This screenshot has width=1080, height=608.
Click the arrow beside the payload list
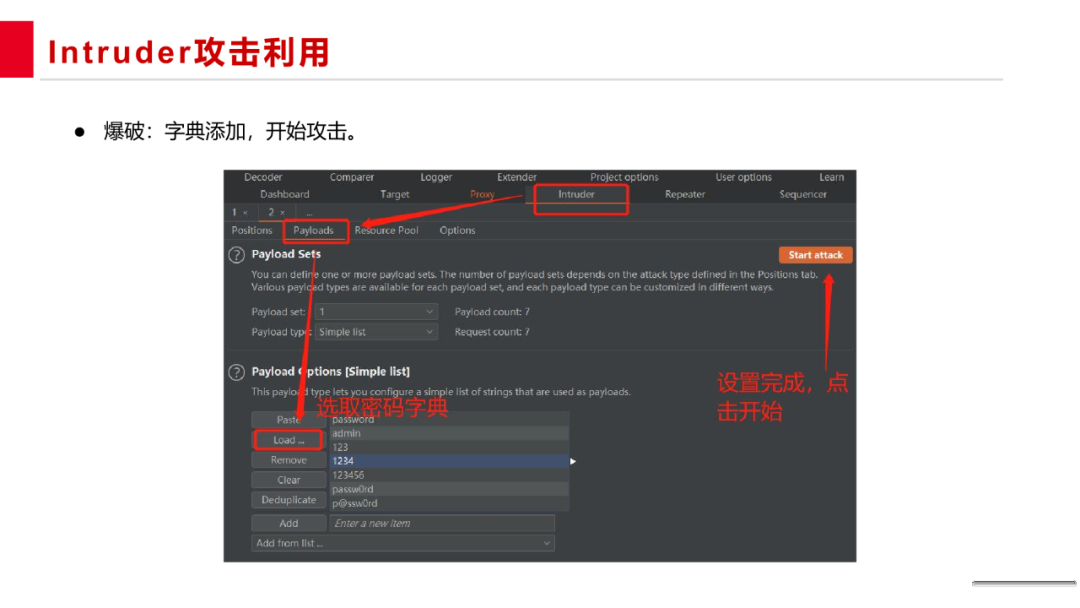pos(573,461)
